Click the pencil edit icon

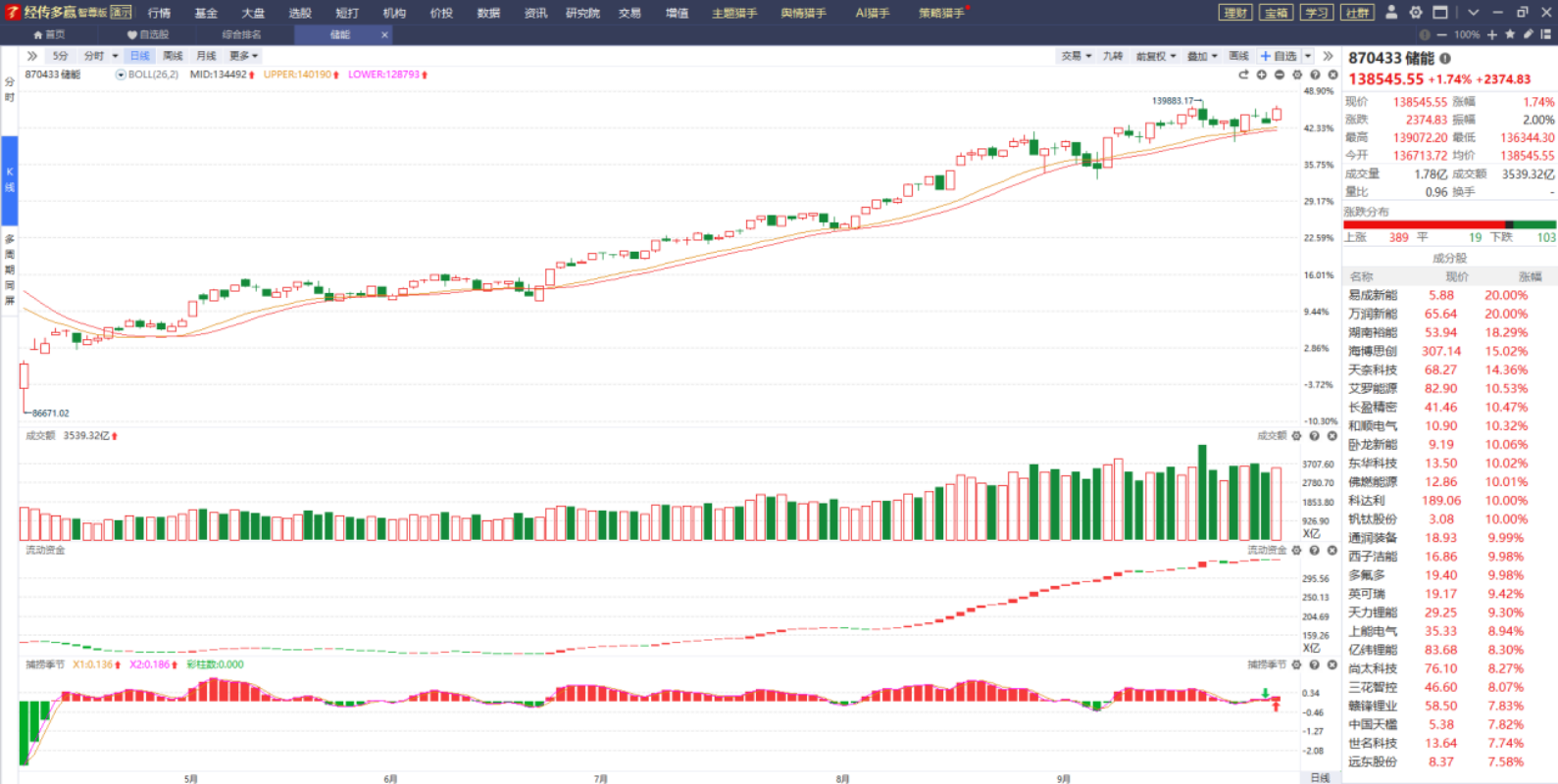pos(1528,34)
